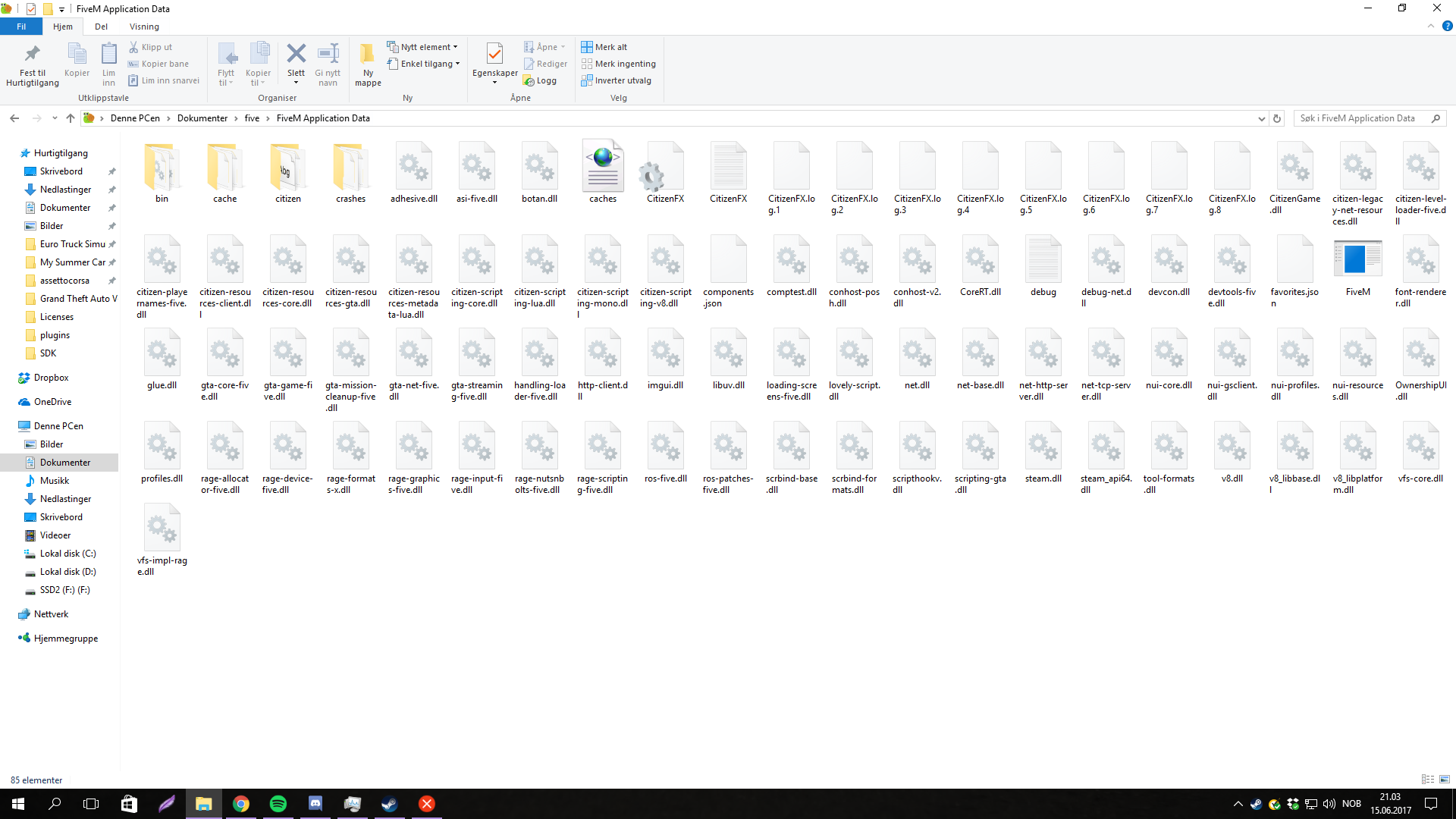
Task: Select the steam.dll file
Action: [1043, 452]
